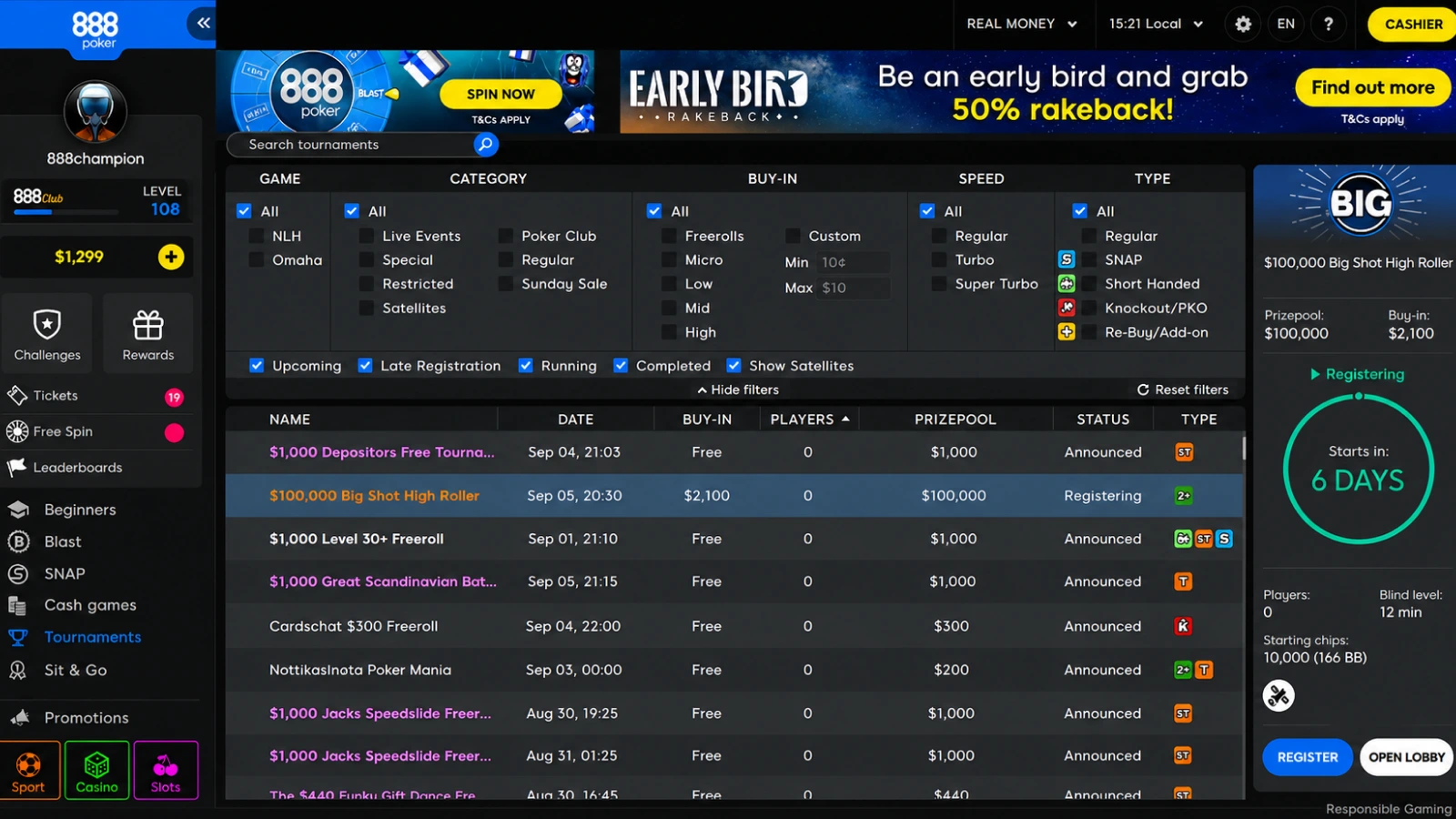
Task: Click the ST icon on $1,000 Depositors row
Action: click(x=1184, y=452)
